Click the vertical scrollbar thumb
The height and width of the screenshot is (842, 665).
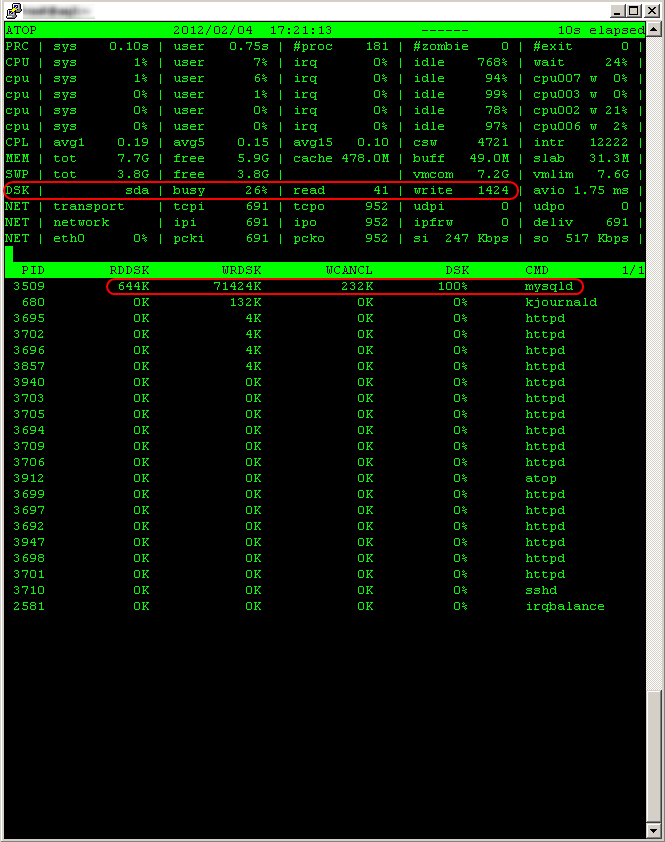(x=654, y=755)
